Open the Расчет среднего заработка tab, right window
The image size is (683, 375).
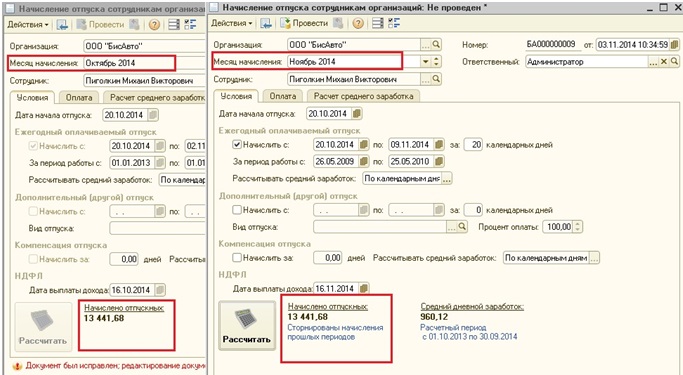pos(363,96)
